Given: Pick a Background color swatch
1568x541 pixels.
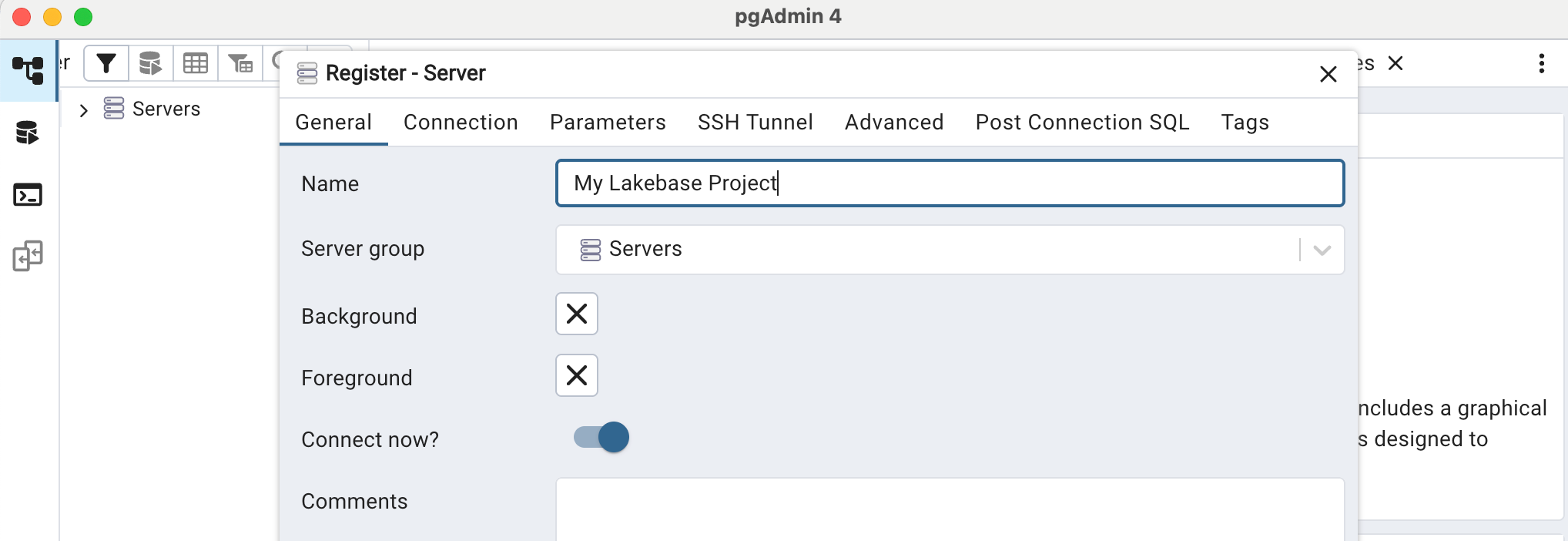Looking at the screenshot, I should point(577,314).
